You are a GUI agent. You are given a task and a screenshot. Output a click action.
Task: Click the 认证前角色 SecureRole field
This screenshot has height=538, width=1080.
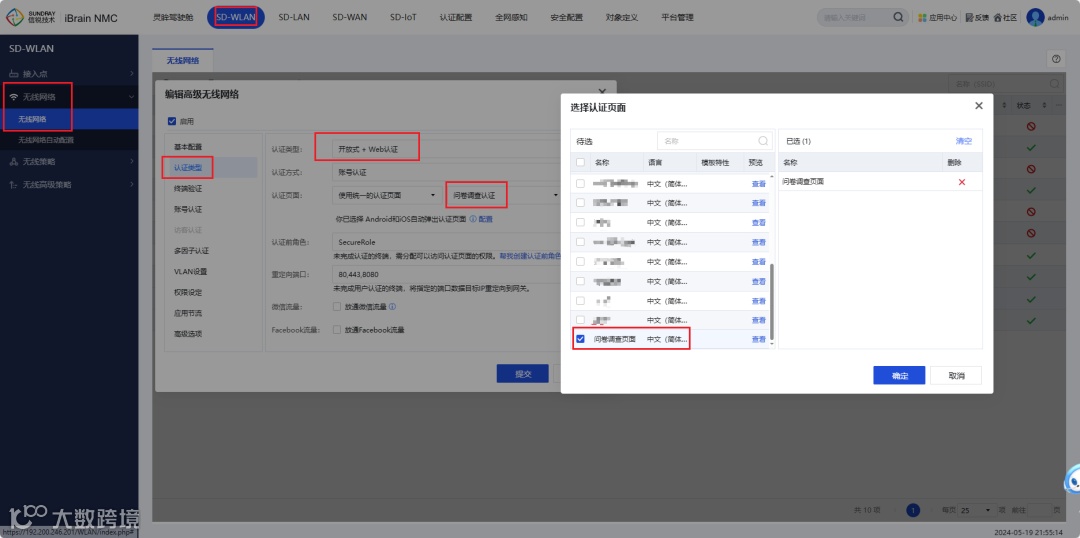coord(445,242)
